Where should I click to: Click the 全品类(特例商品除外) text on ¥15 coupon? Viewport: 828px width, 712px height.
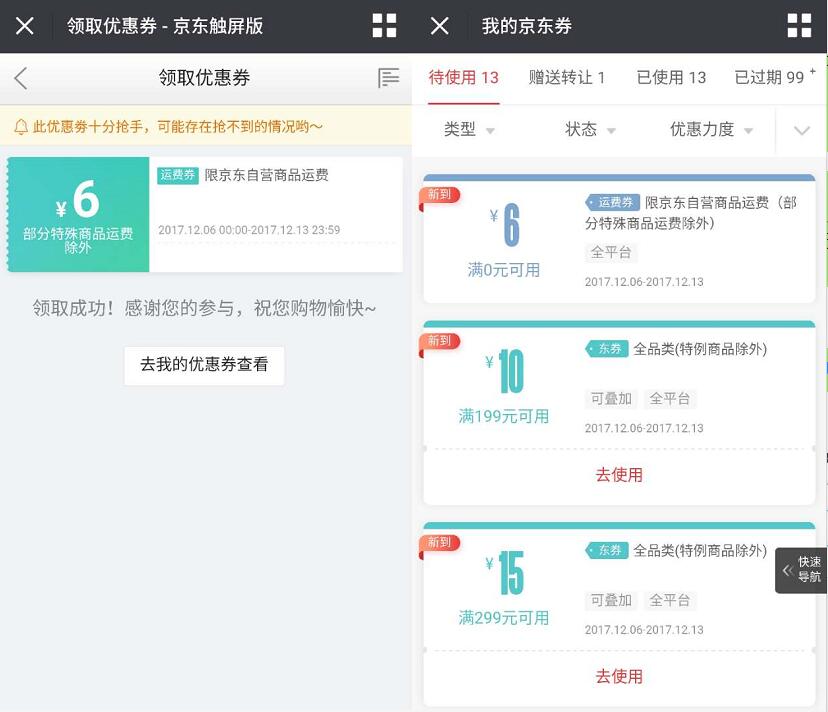(x=700, y=551)
